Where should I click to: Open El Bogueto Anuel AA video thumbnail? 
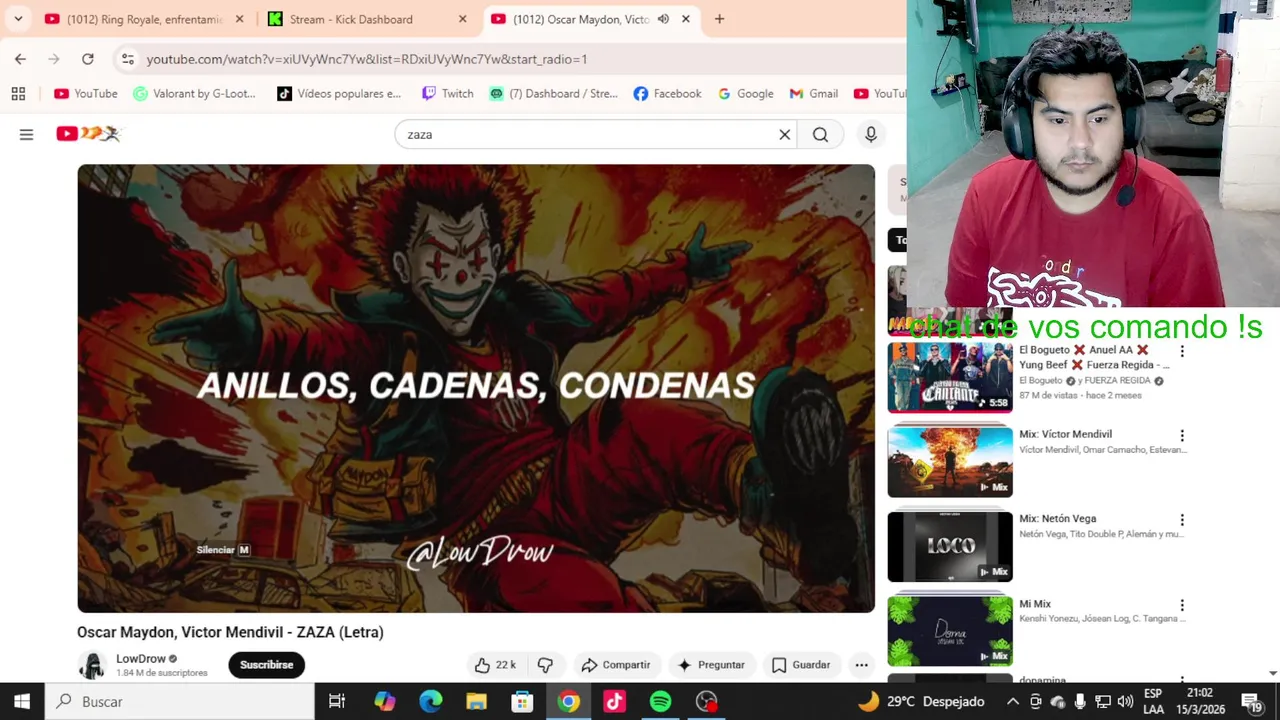(950, 377)
